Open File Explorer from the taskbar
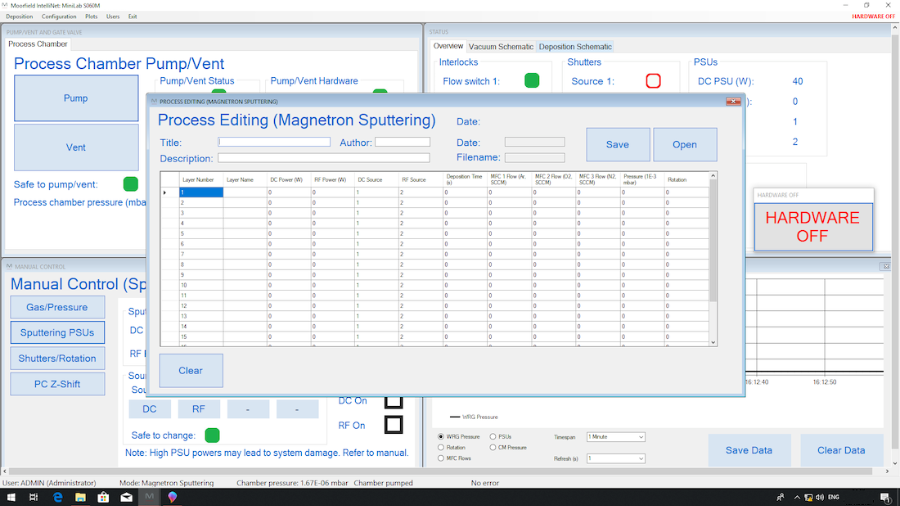Image resolution: width=900 pixels, height=506 pixels. [x=80, y=497]
